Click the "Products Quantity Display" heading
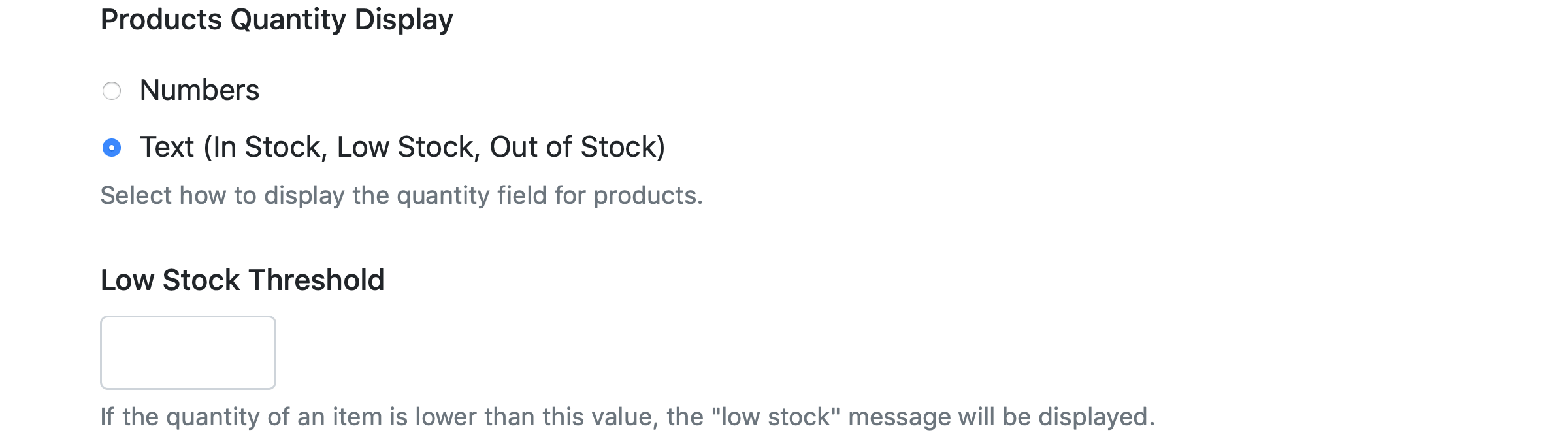Image resolution: width=1568 pixels, height=439 pixels. (x=276, y=20)
